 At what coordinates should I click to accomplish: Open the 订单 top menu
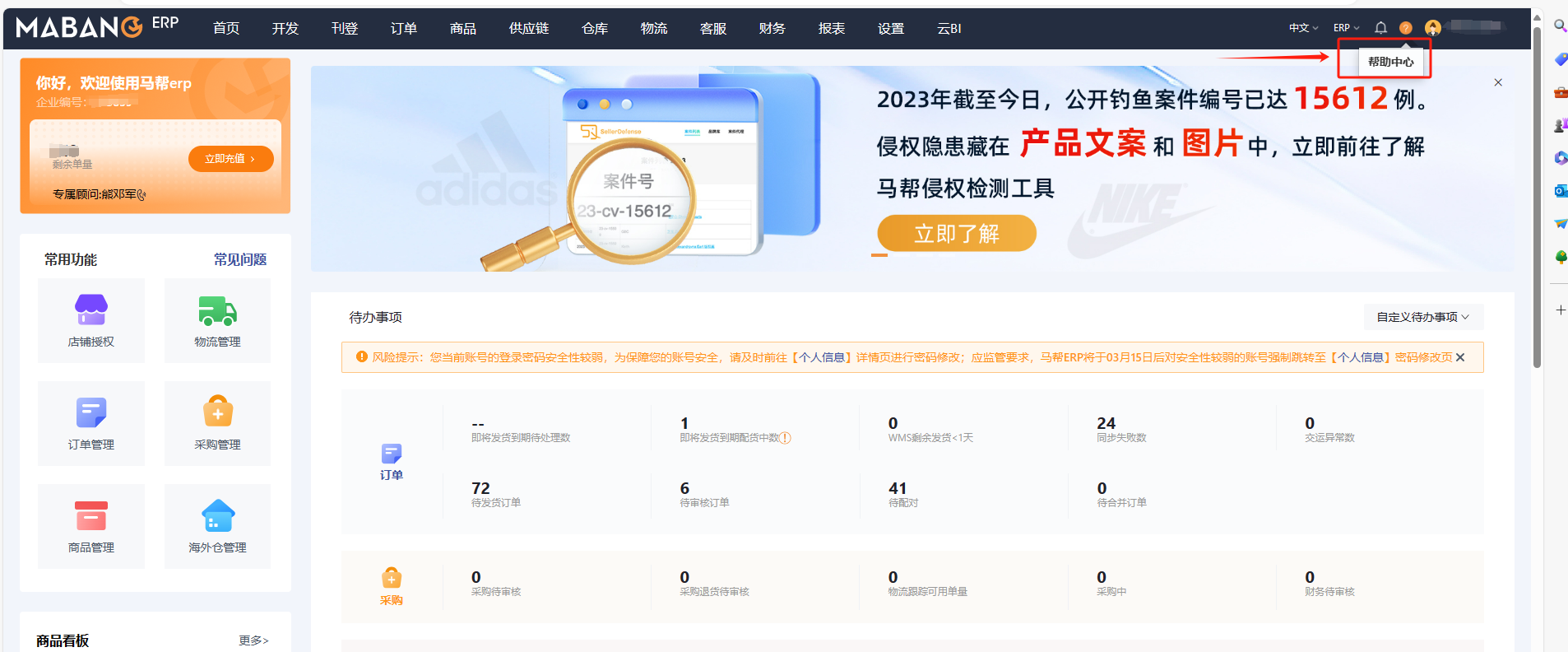pyautogui.click(x=404, y=29)
